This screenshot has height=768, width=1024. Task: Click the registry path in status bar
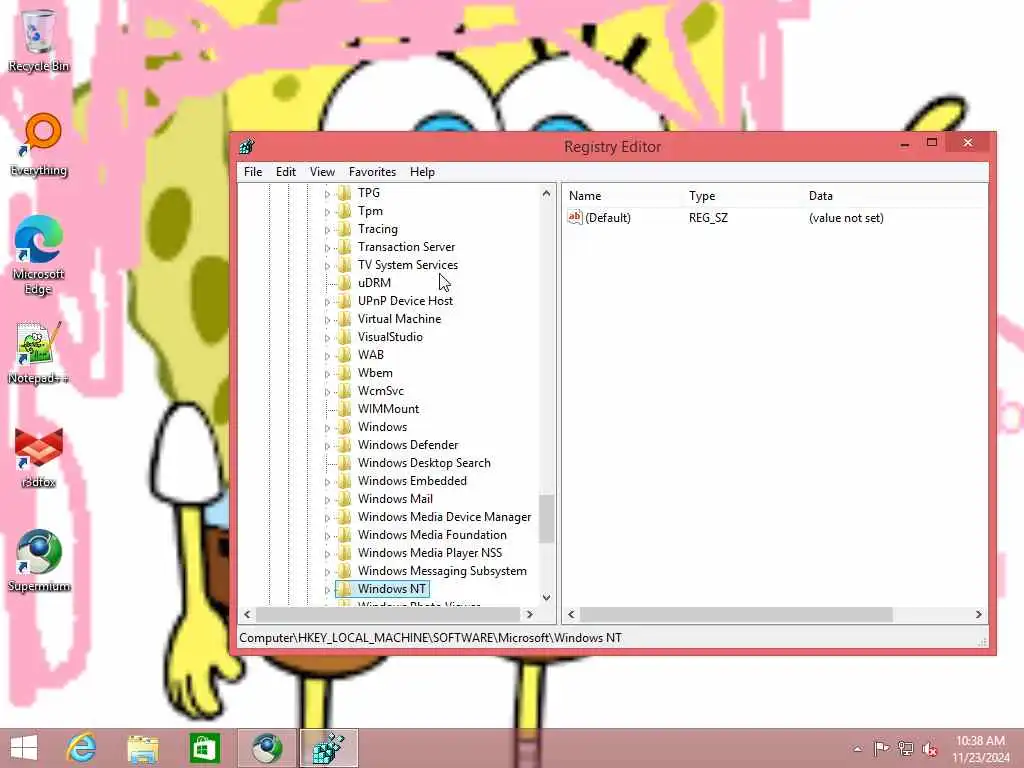(430, 637)
